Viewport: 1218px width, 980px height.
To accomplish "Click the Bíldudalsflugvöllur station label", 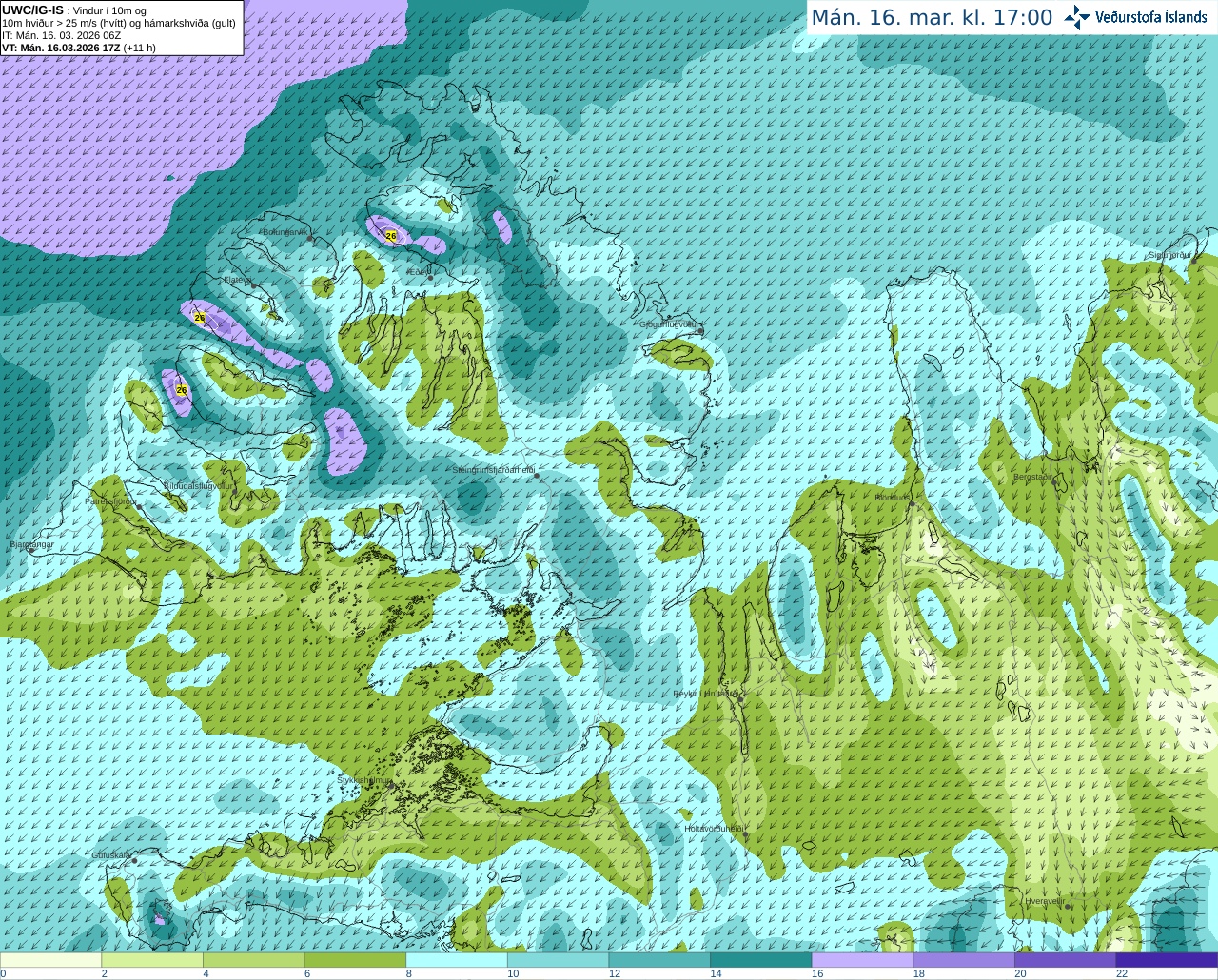I will coord(198,485).
